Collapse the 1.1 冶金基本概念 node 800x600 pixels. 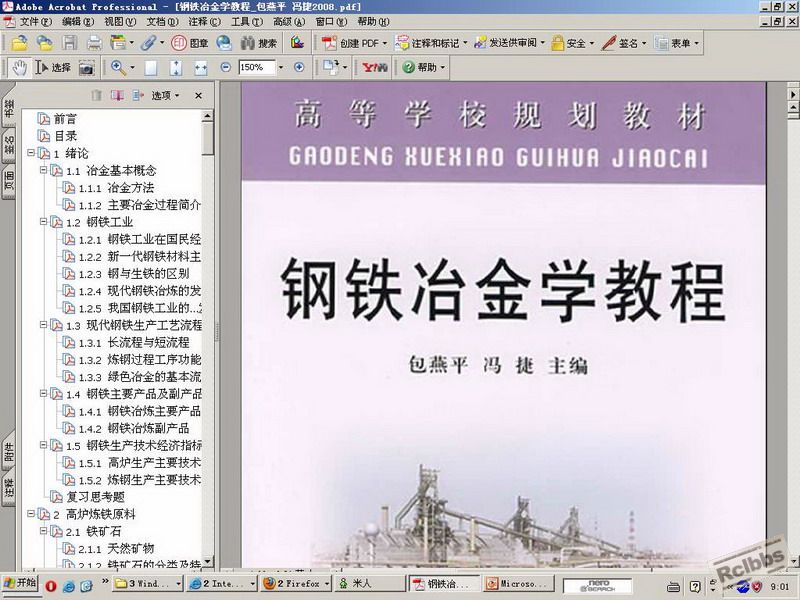[x=44, y=170]
